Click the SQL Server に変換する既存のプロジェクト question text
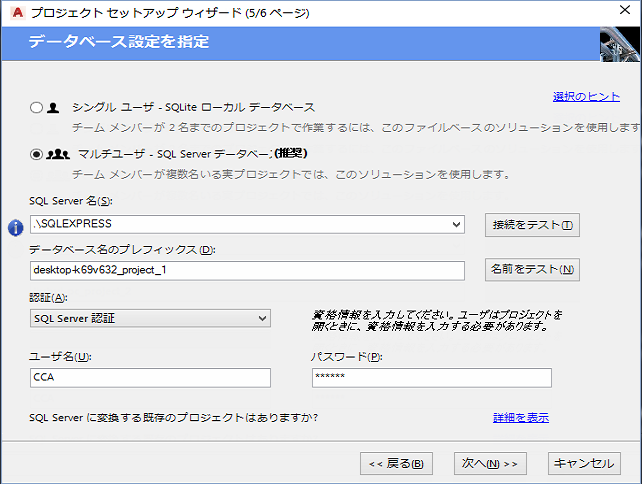This screenshot has width=642, height=484. (174, 418)
